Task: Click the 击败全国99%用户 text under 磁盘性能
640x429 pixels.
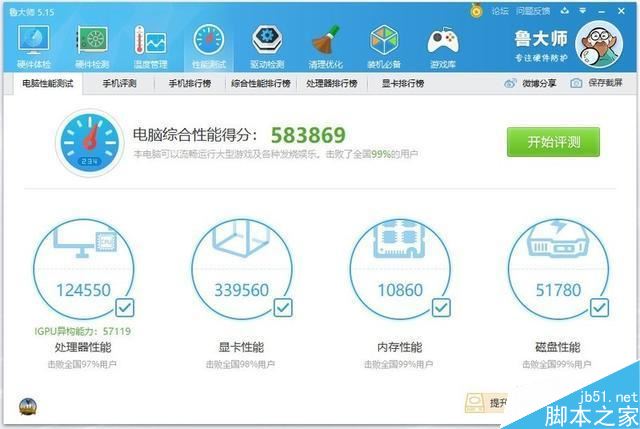Action: tap(557, 364)
